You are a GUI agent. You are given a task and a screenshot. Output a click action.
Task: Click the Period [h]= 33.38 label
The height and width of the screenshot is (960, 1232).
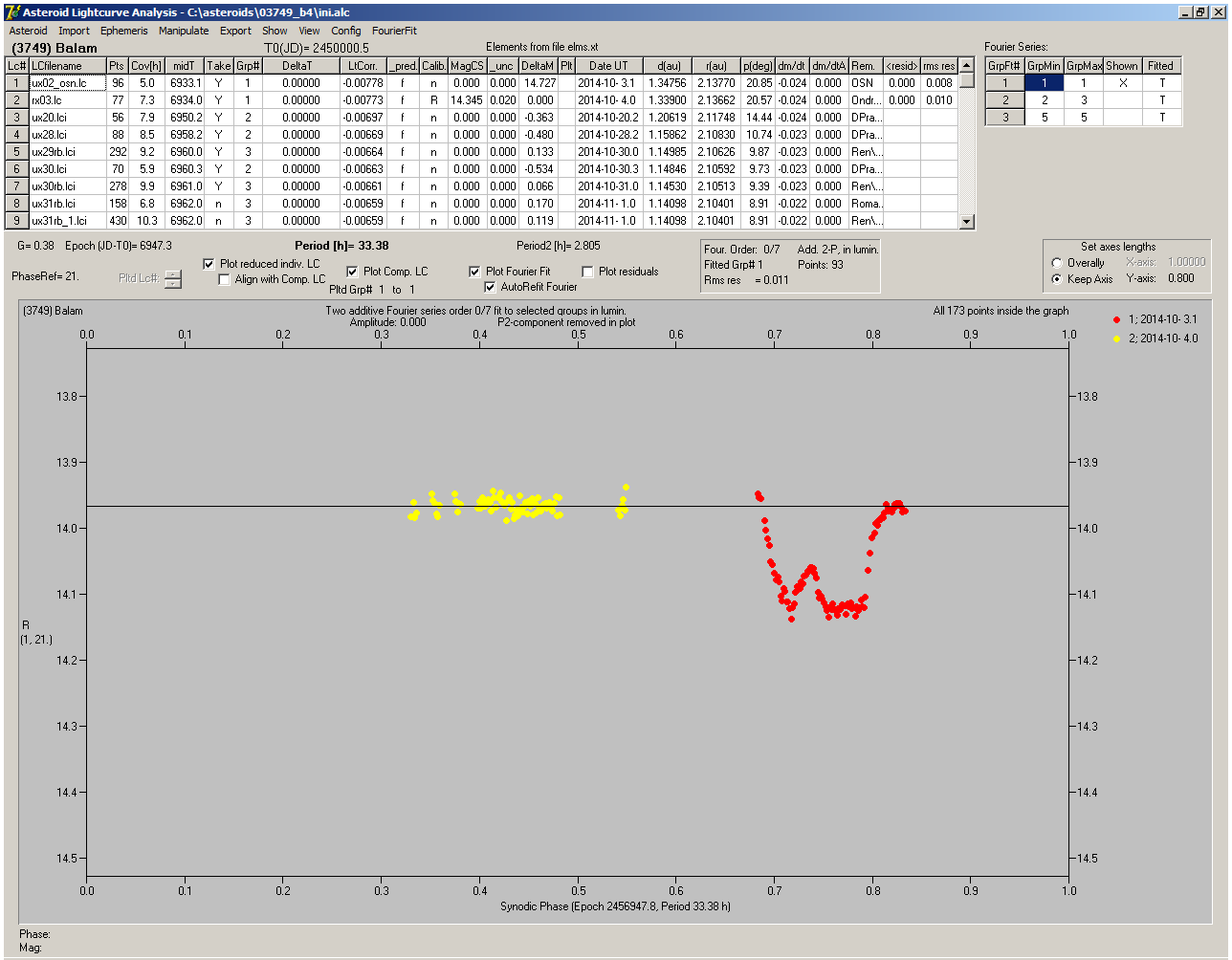pos(341,246)
